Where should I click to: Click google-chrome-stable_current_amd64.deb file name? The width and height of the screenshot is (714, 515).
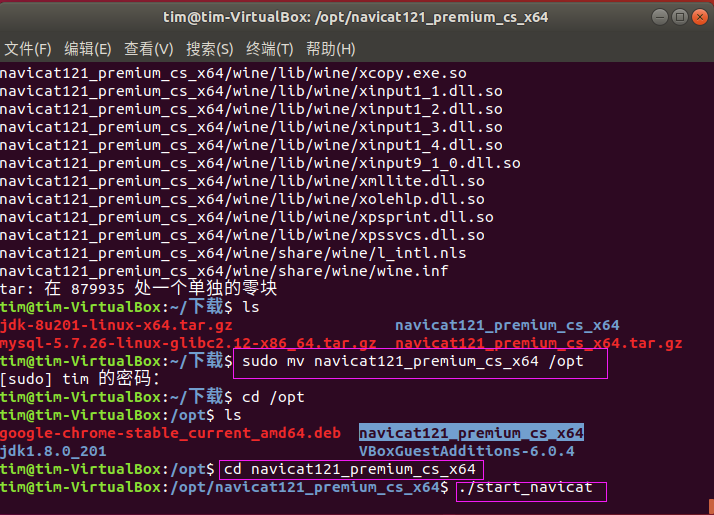tap(170, 433)
